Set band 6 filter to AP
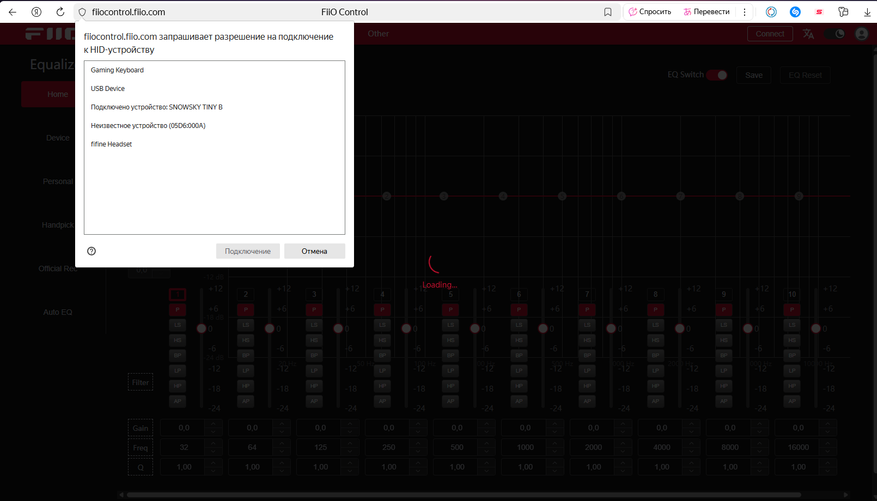Screen dimensions: 877x501 click(x=519, y=401)
